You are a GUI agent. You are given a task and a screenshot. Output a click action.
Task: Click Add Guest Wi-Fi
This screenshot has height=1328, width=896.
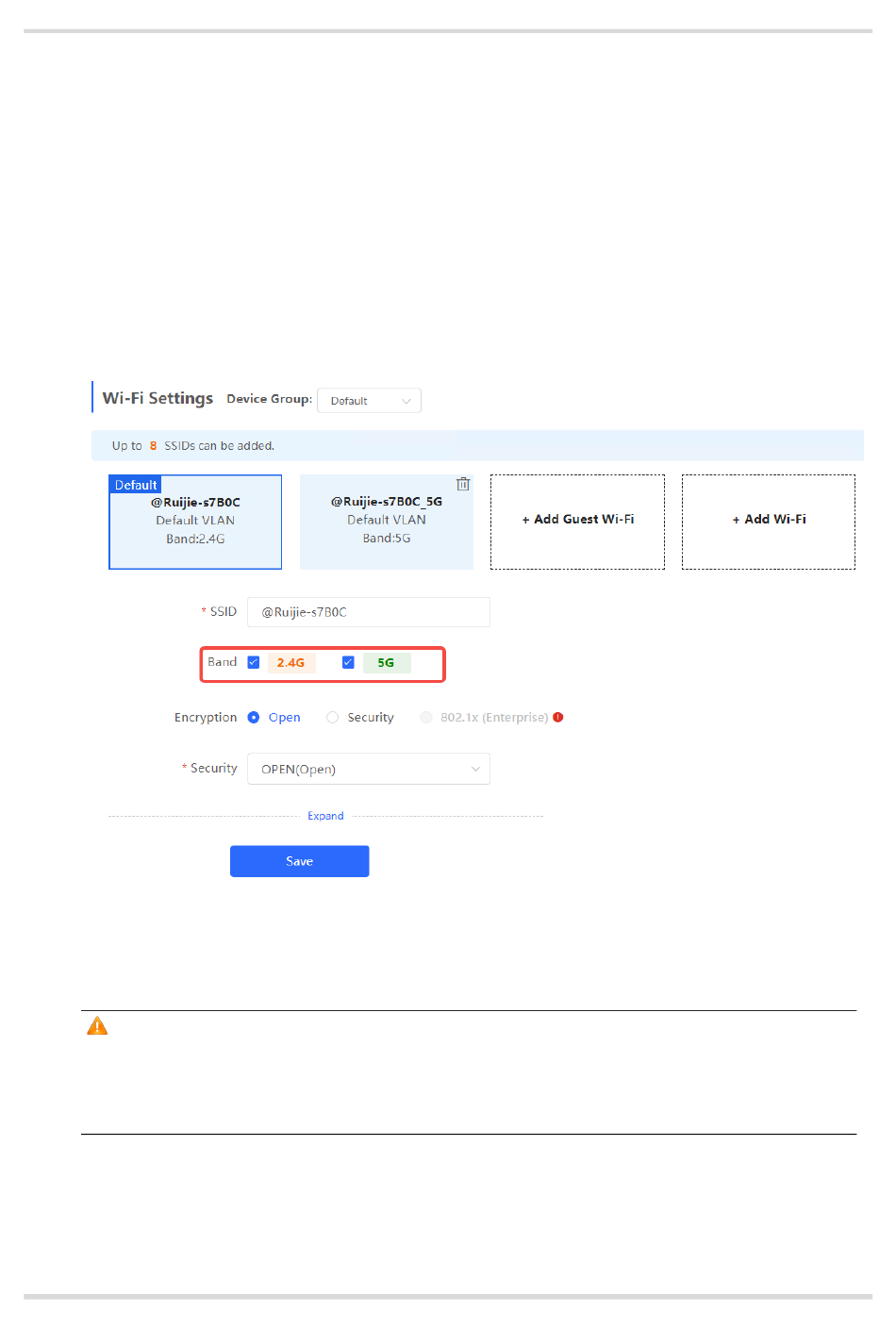pyautogui.click(x=577, y=522)
